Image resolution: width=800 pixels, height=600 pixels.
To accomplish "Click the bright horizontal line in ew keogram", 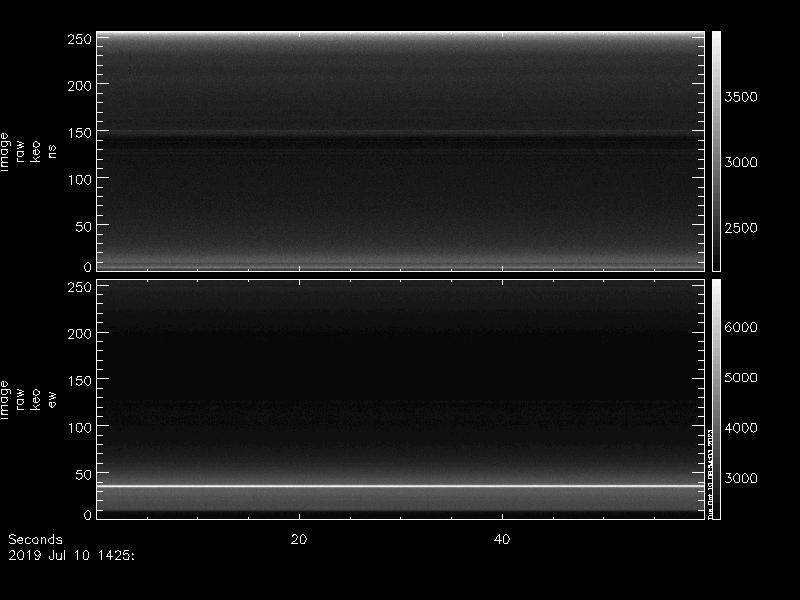I will [x=401, y=486].
